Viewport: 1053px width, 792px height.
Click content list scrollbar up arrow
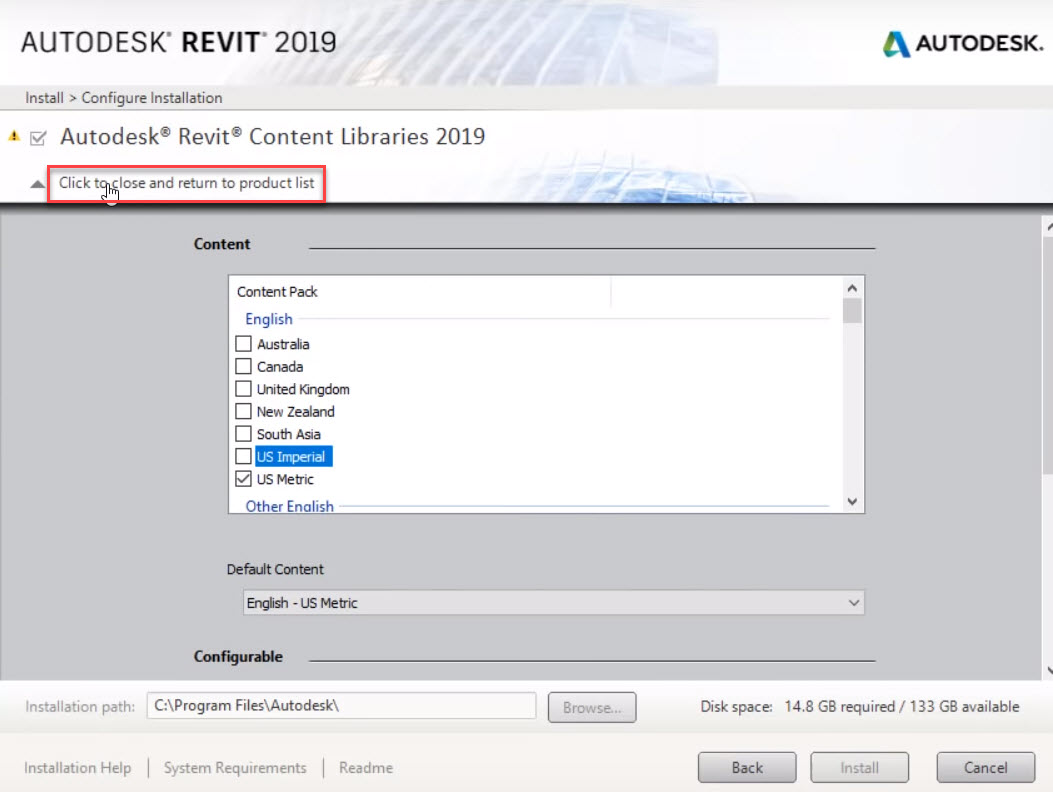click(852, 288)
